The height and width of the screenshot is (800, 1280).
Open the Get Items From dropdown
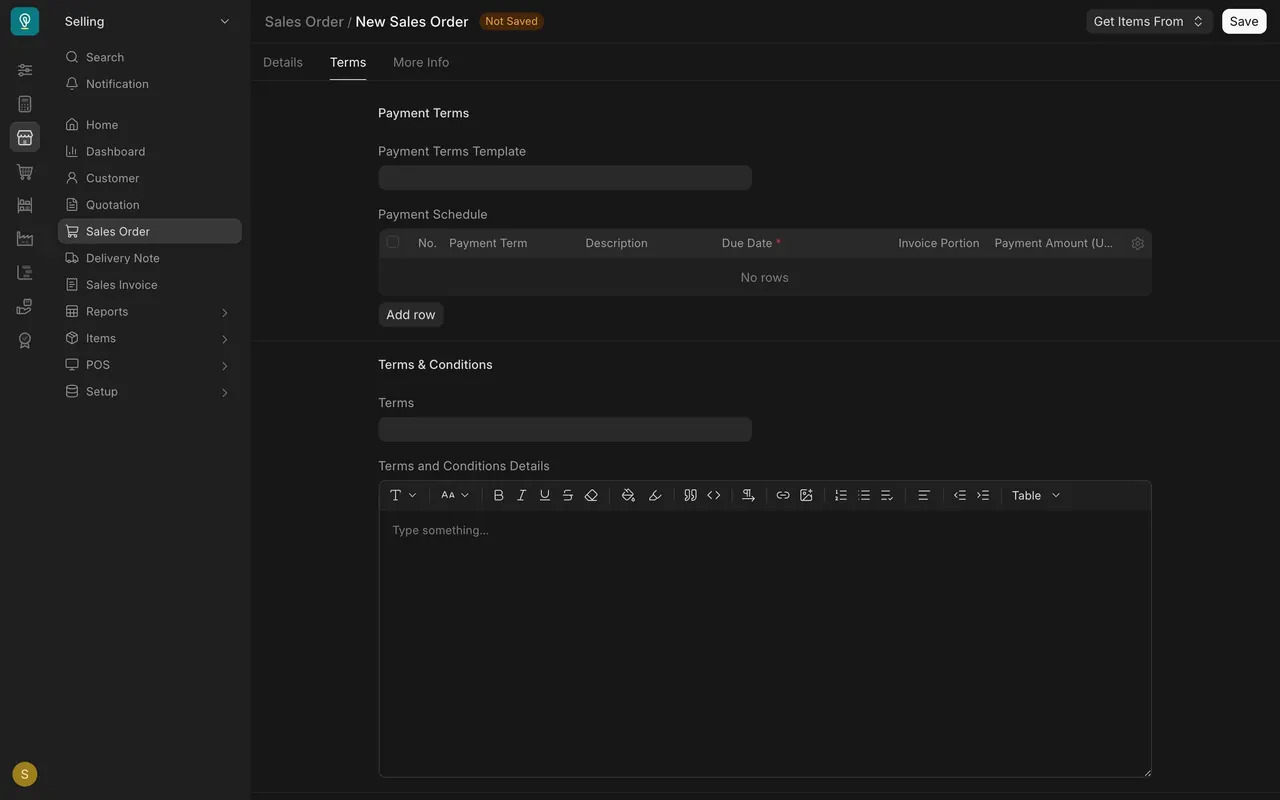pos(1149,21)
